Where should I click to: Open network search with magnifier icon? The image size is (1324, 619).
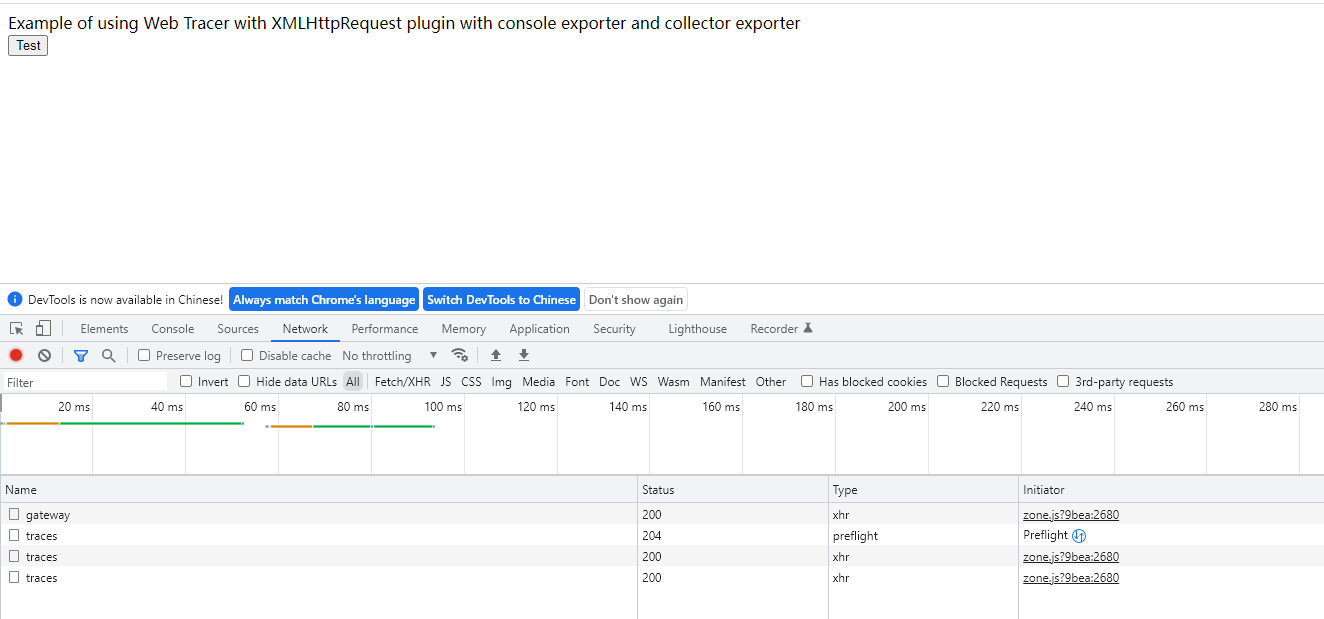[x=108, y=355]
